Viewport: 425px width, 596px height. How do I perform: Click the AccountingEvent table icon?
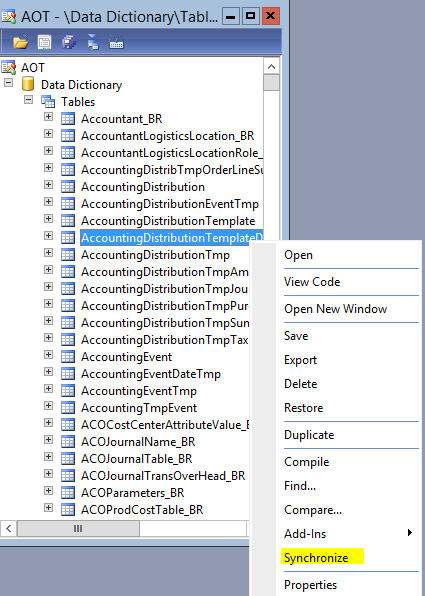(68, 357)
